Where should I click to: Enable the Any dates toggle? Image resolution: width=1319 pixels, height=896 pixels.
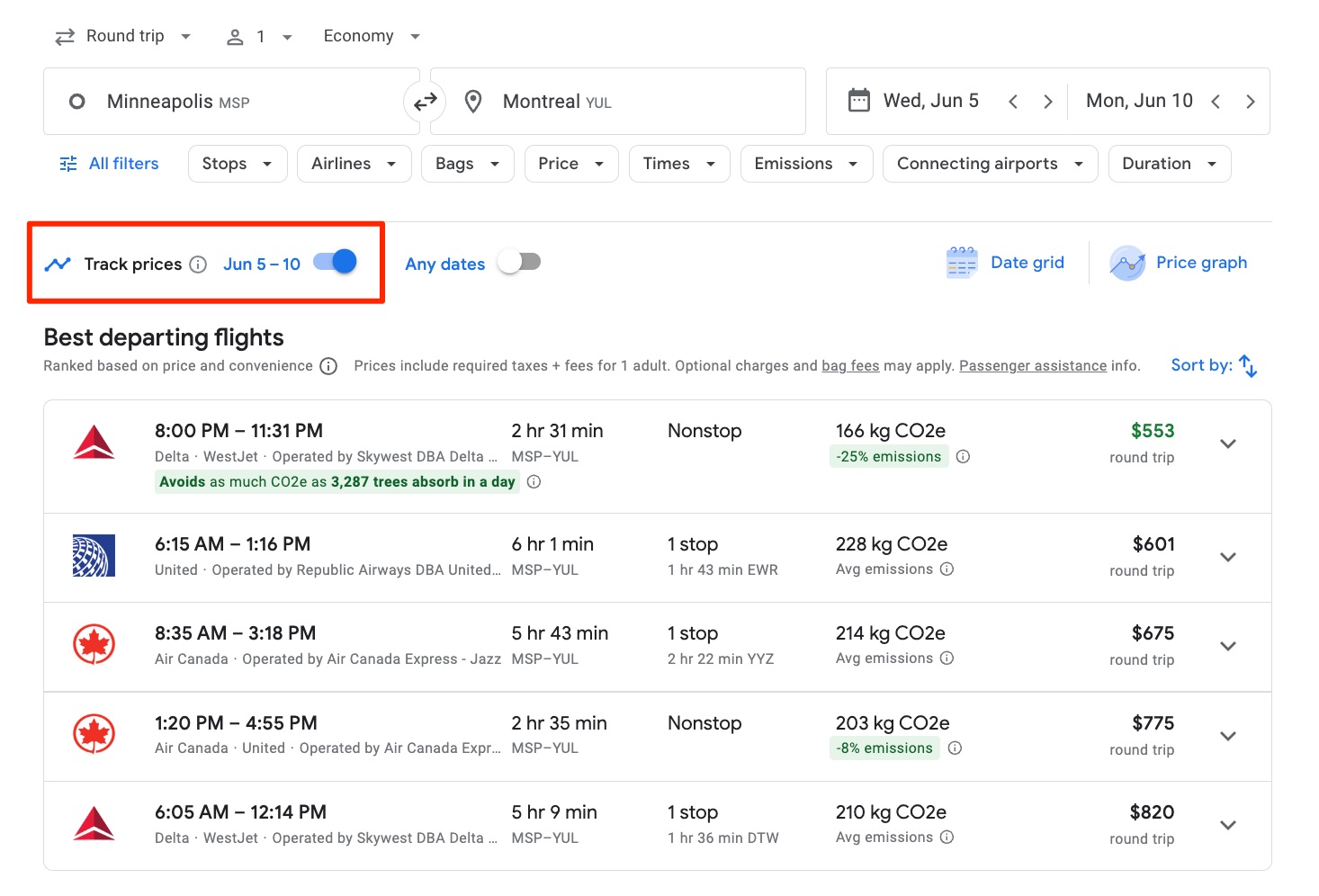[518, 261]
